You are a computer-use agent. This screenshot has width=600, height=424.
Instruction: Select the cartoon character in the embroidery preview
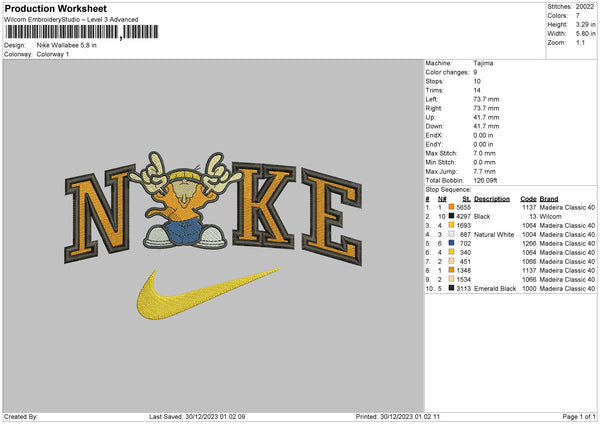[186, 201]
